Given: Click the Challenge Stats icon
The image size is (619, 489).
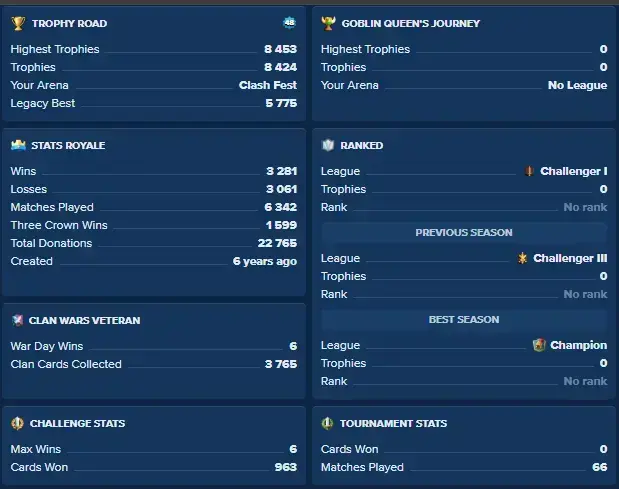Looking at the screenshot, I should (x=17, y=423).
